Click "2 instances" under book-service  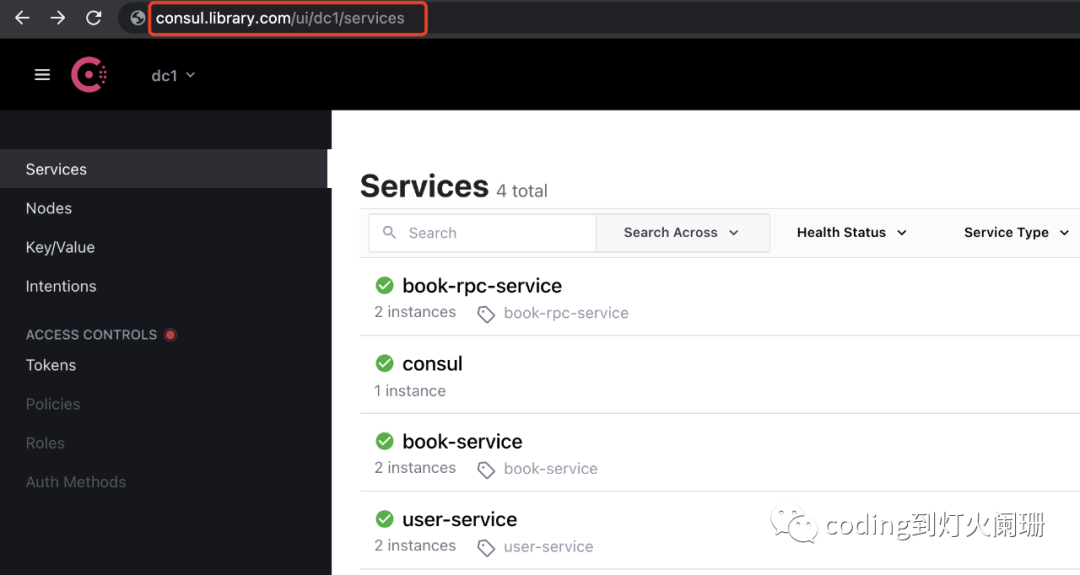(415, 468)
